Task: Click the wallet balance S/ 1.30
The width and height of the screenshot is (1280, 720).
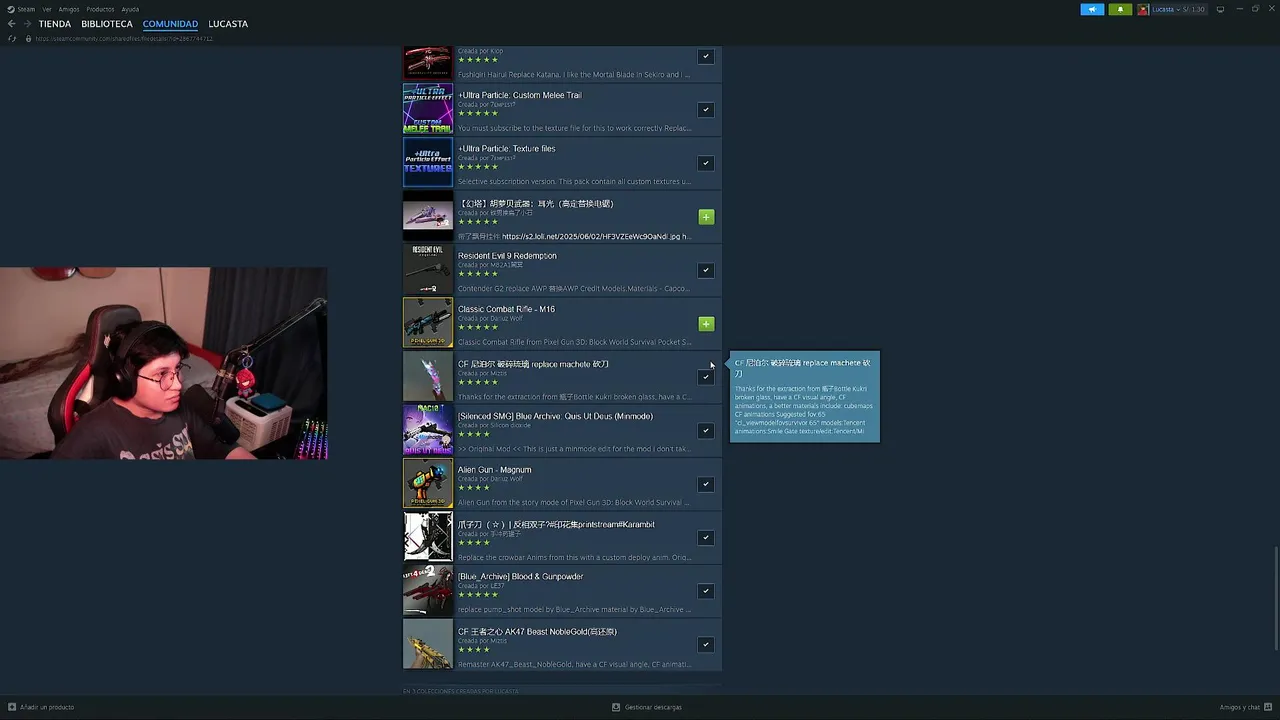Action: (1194, 9)
